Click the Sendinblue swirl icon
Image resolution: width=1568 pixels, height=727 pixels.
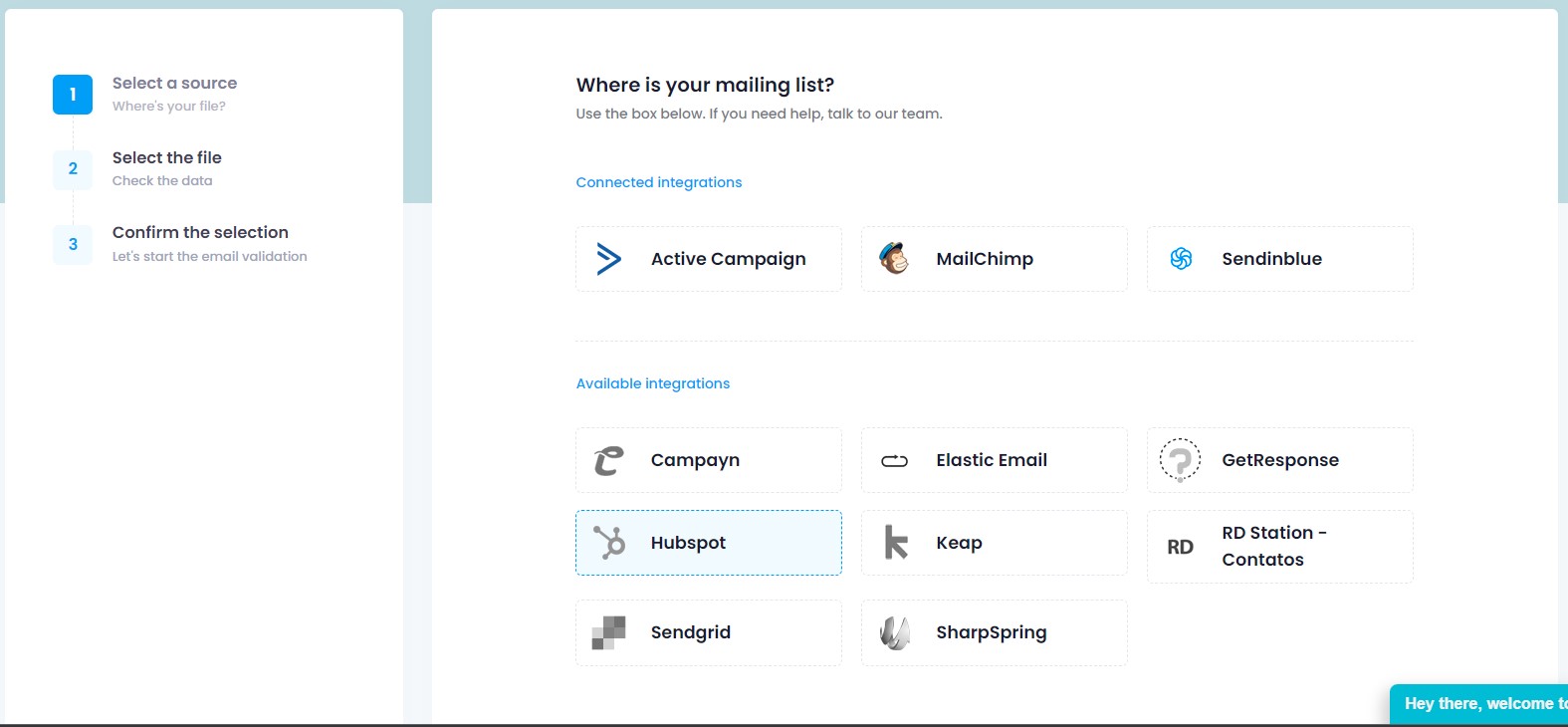pyautogui.click(x=1181, y=259)
